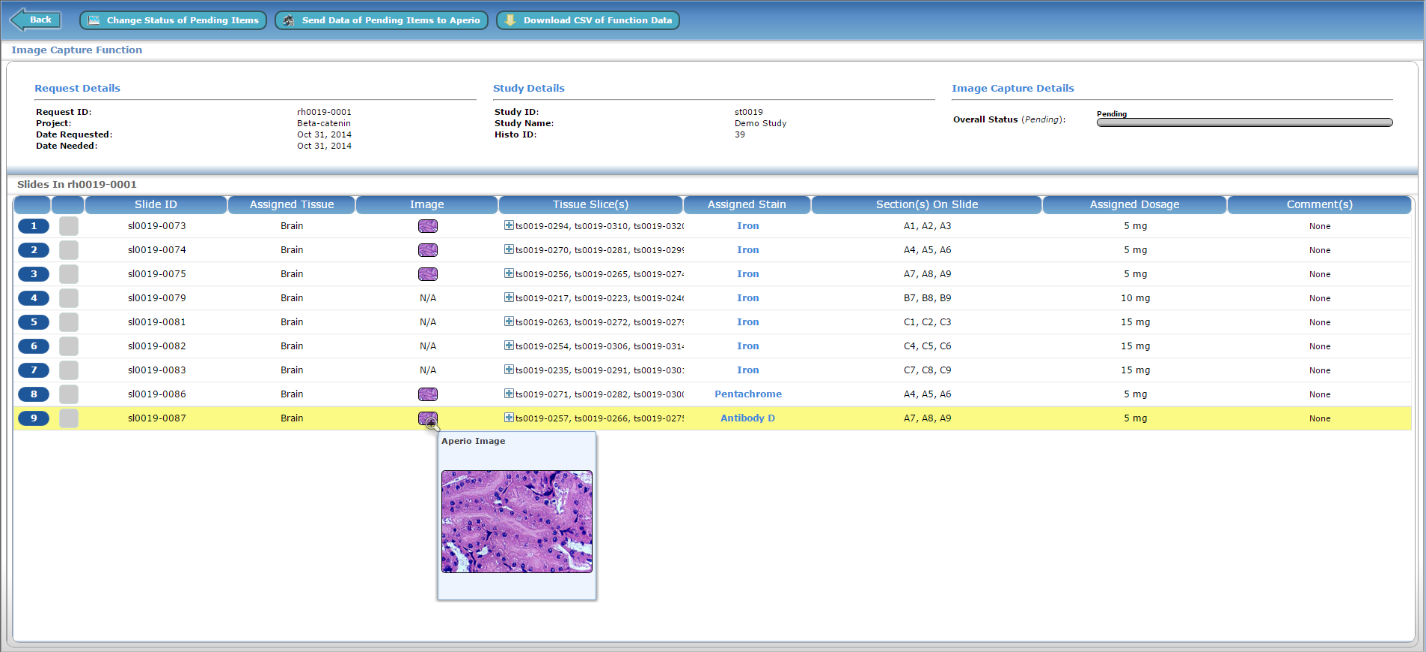This screenshot has height=652, width=1426.
Task: Click the 'Aperio Image' popup title
Action: pyautogui.click(x=473, y=441)
